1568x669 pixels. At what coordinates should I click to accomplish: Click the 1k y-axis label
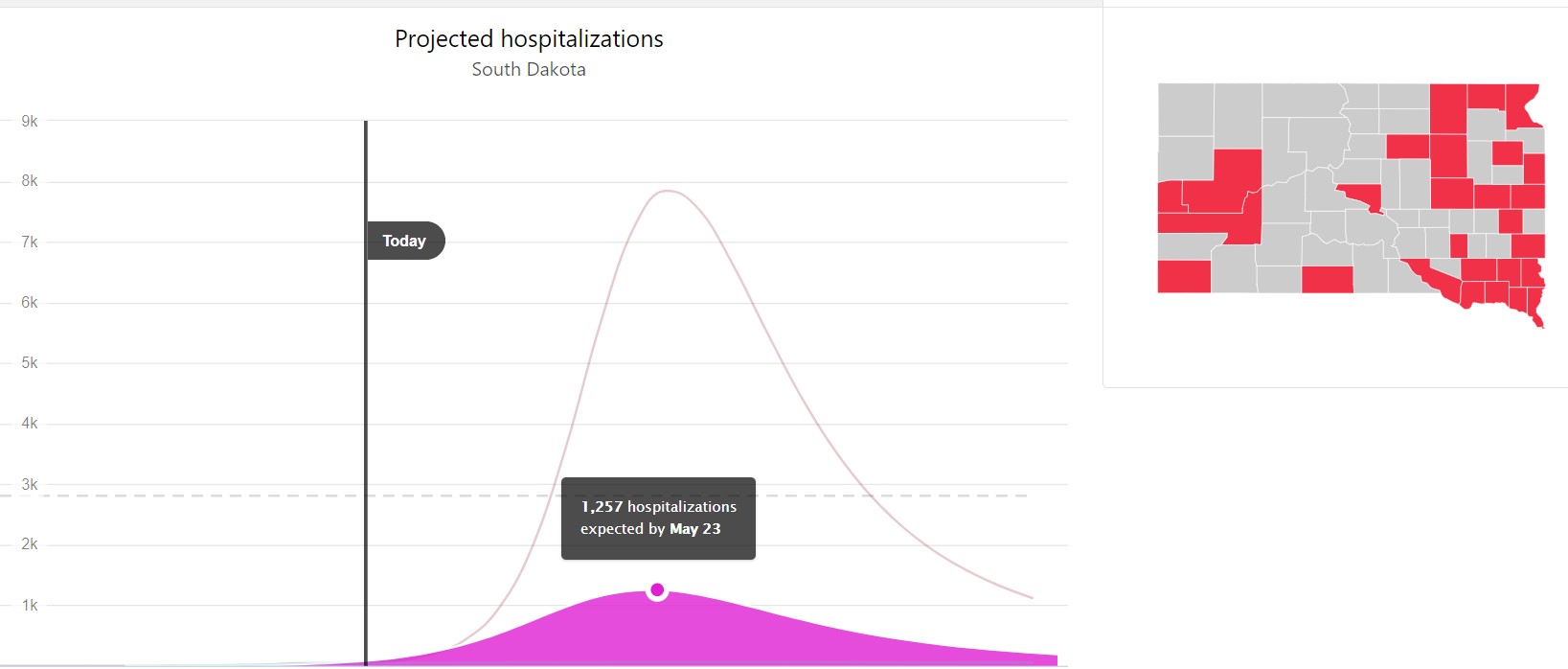pyautogui.click(x=30, y=605)
